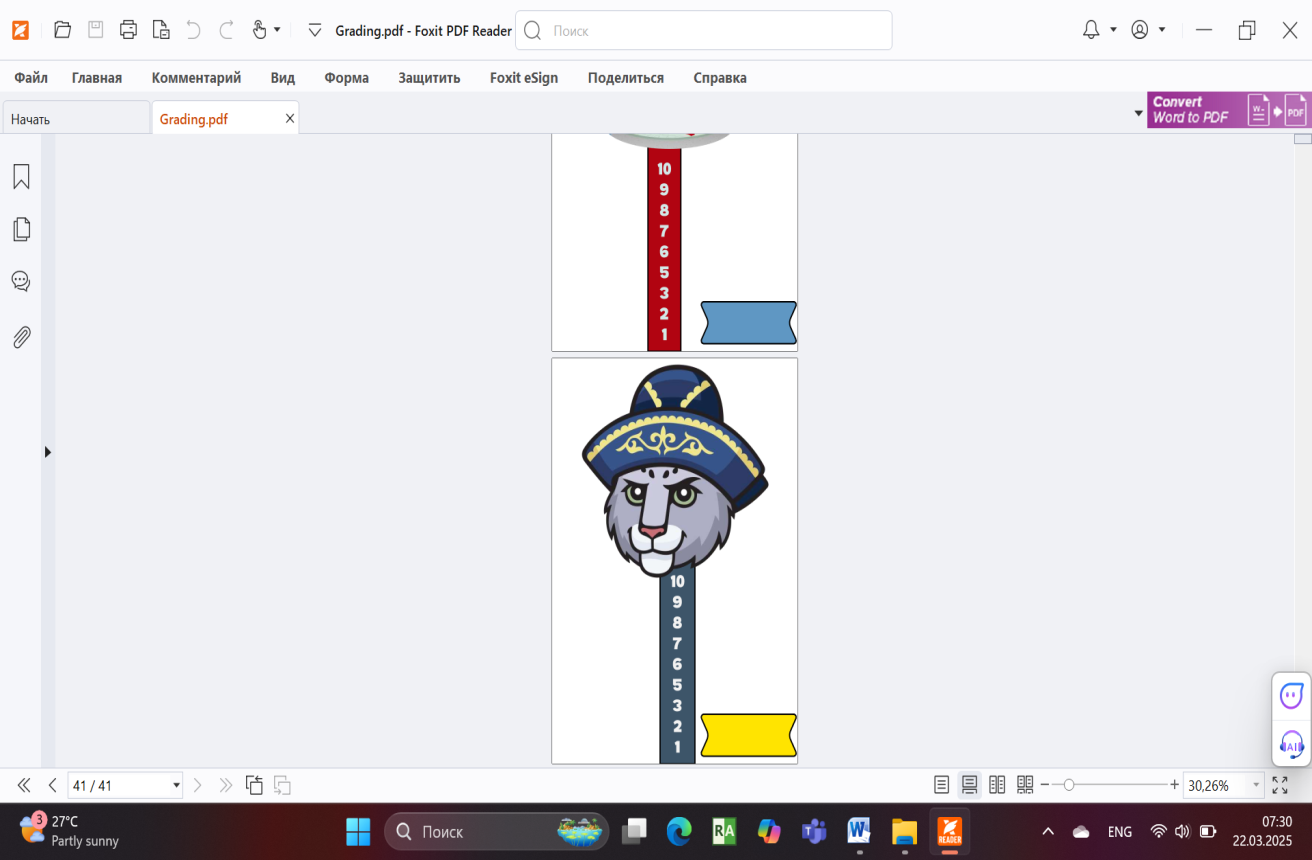Go to the last page
Viewport: 1312px width, 860px height.
(x=225, y=785)
